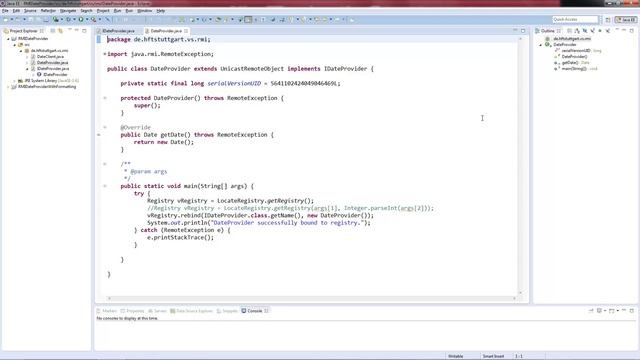
Task: Switch to the Console tab
Action: tap(254, 311)
